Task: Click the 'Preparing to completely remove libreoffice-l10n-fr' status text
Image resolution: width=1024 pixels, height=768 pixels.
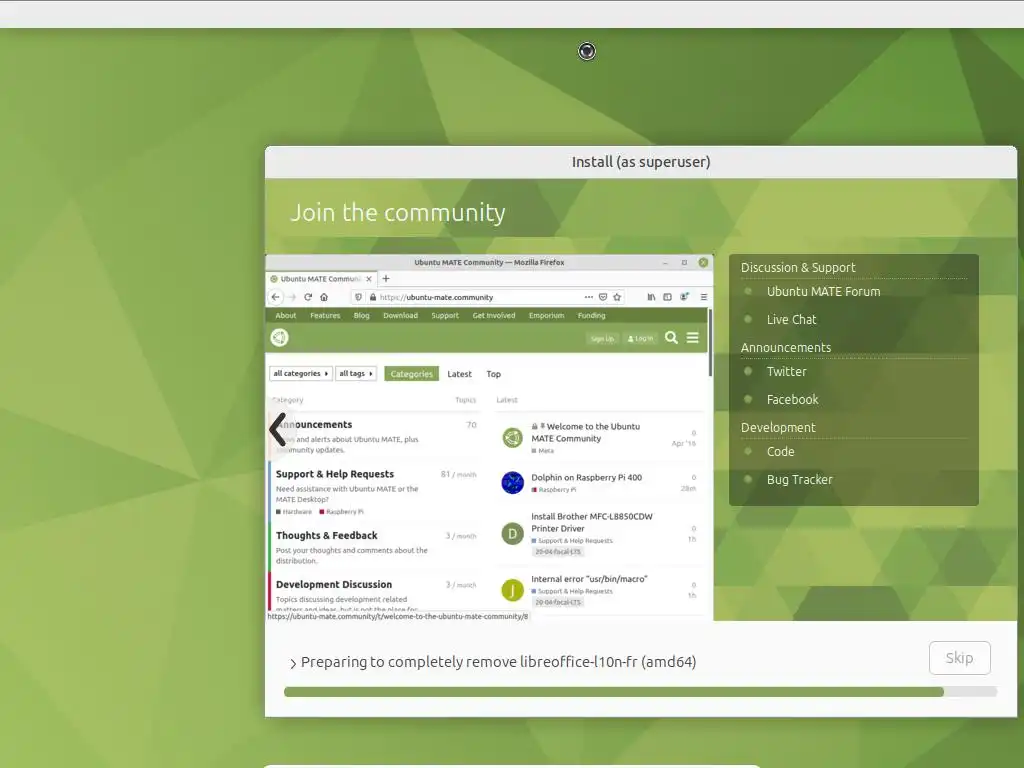Action: [x=498, y=662]
